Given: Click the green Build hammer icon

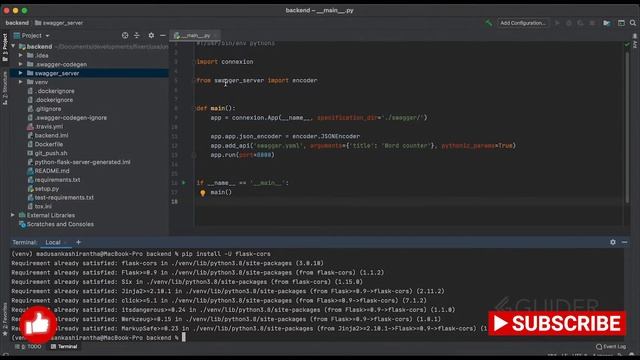Looking at the screenshot, I should pos(489,23).
